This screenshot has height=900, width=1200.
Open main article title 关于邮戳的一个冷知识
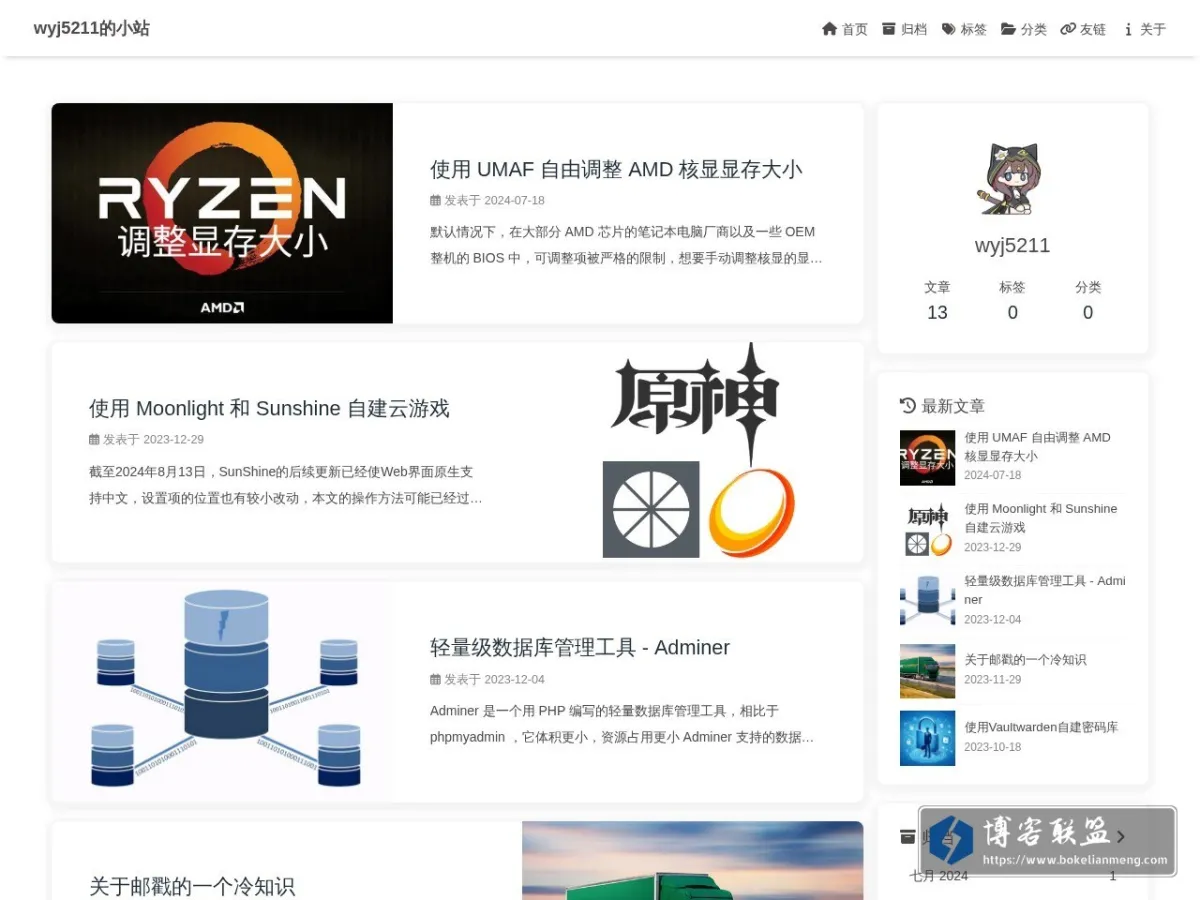192,886
